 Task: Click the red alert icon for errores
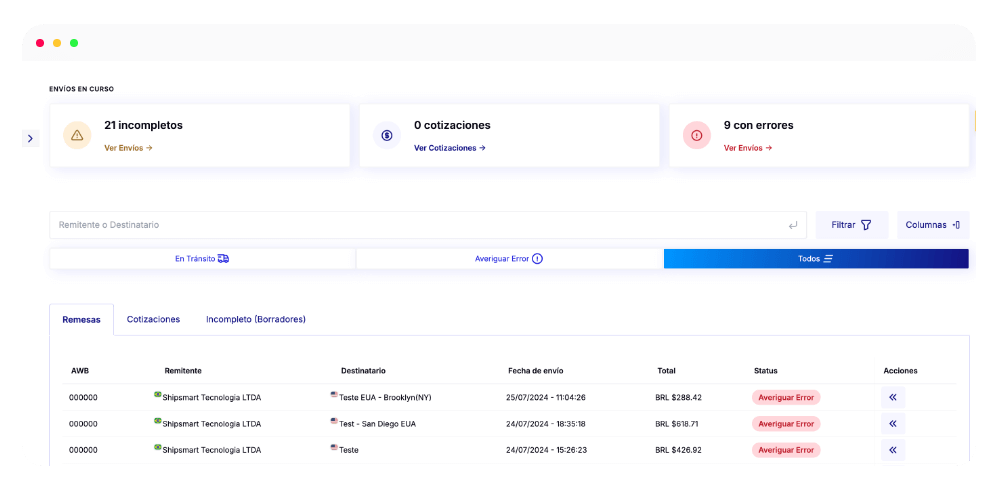[697, 136]
